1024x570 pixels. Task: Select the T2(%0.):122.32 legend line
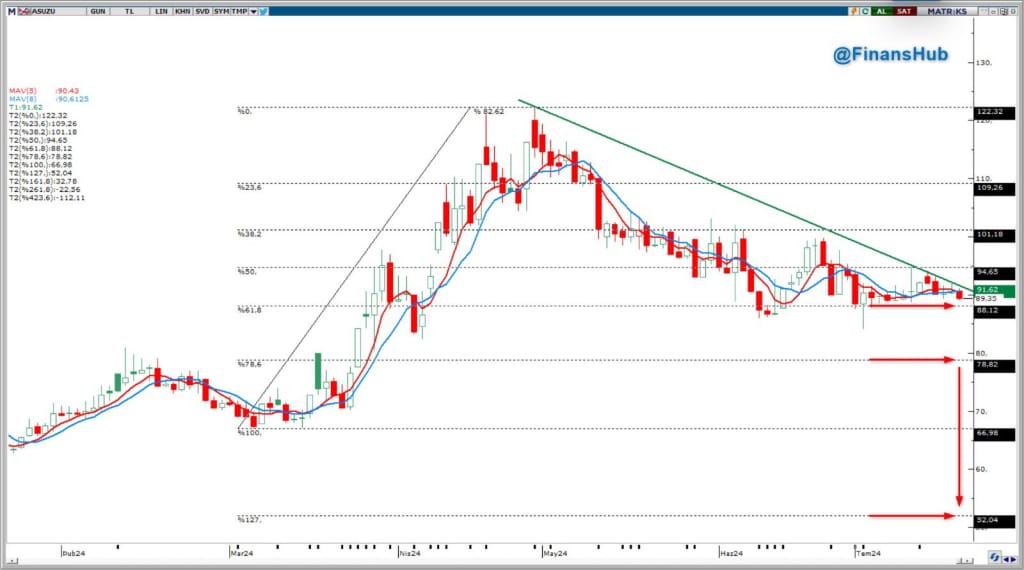coord(38,116)
